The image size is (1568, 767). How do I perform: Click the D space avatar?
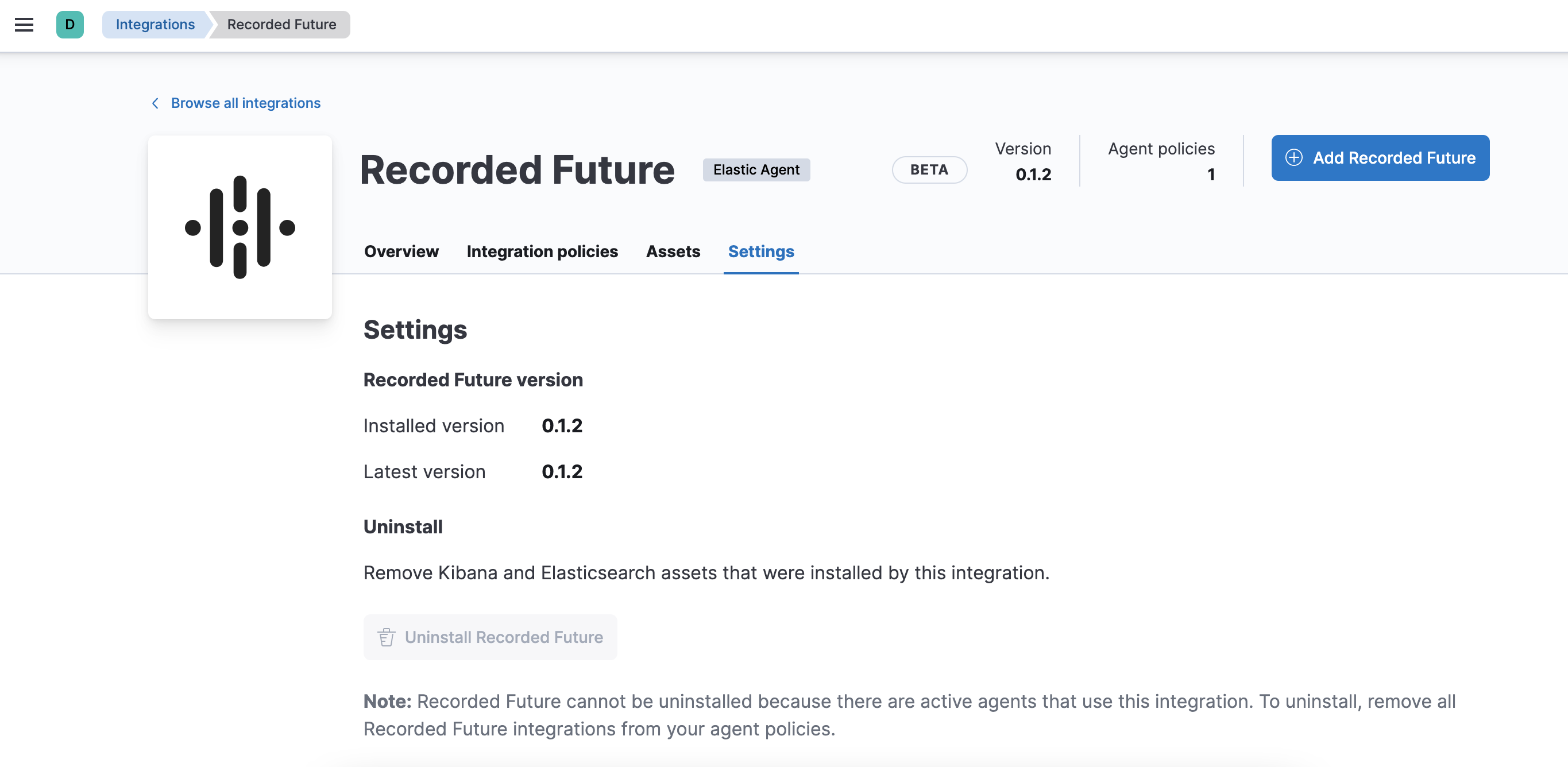coord(70,25)
